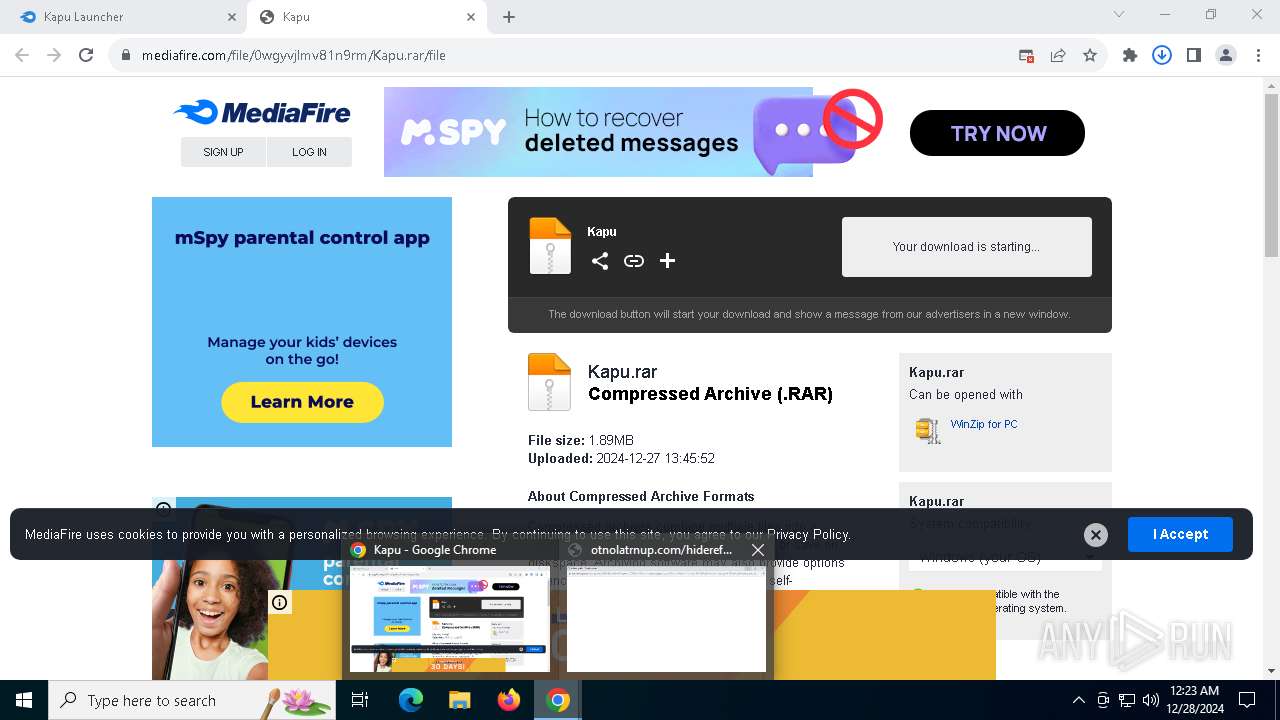Launch Firefox from taskbar
This screenshot has height=720, width=1280.
click(509, 700)
